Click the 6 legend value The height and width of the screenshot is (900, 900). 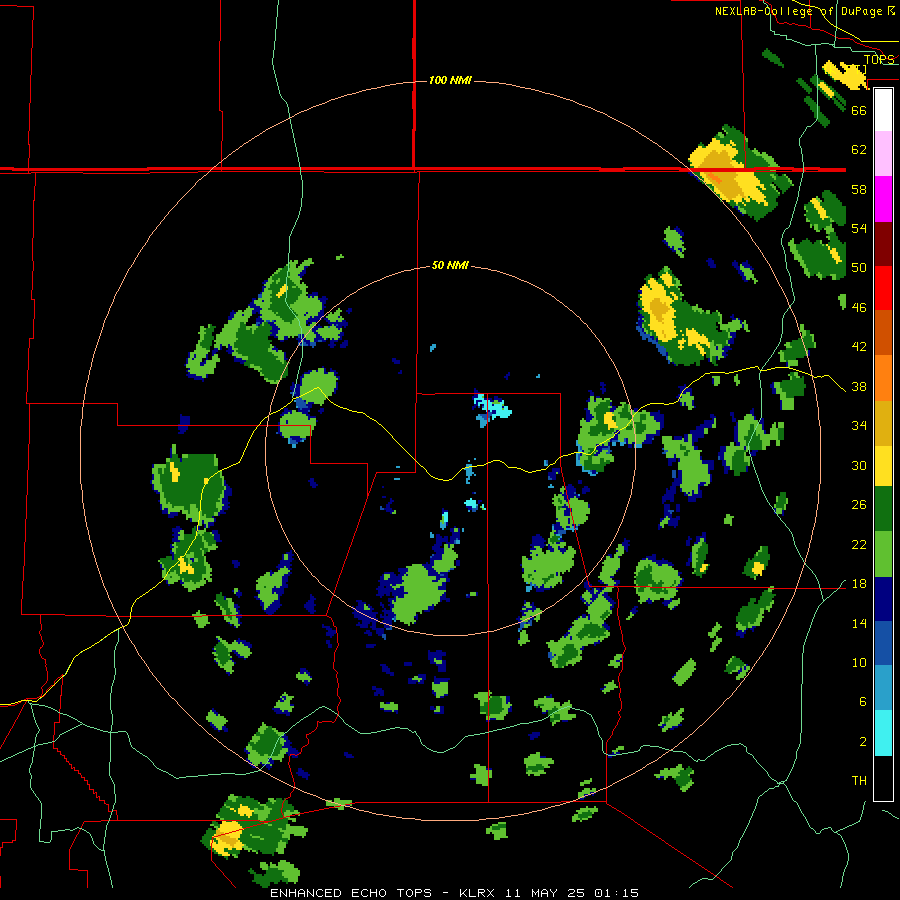pyautogui.click(x=863, y=701)
